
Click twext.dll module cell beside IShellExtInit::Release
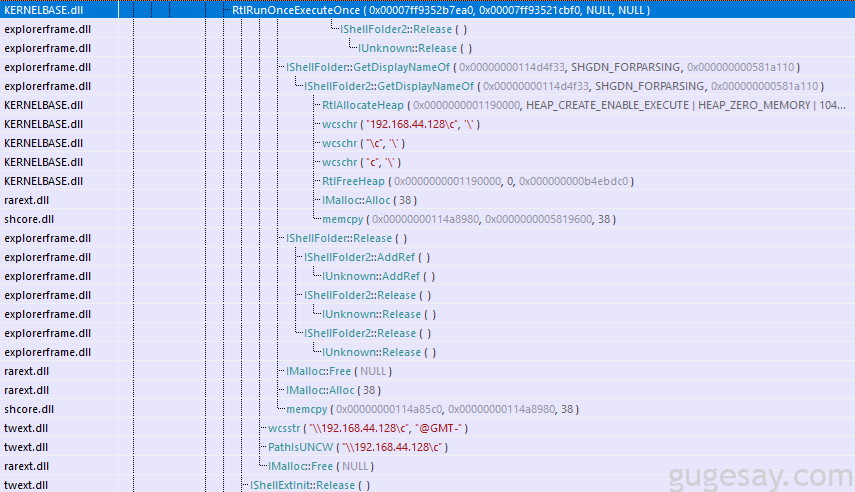click(x=26, y=485)
